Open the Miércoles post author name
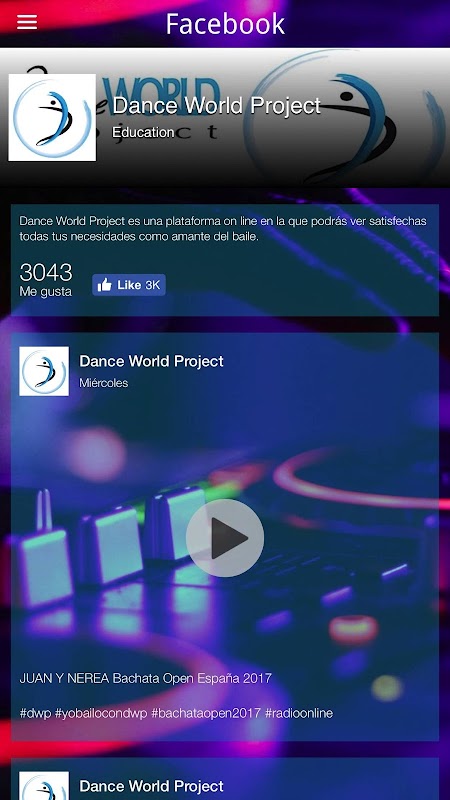450x800 pixels. [x=152, y=361]
